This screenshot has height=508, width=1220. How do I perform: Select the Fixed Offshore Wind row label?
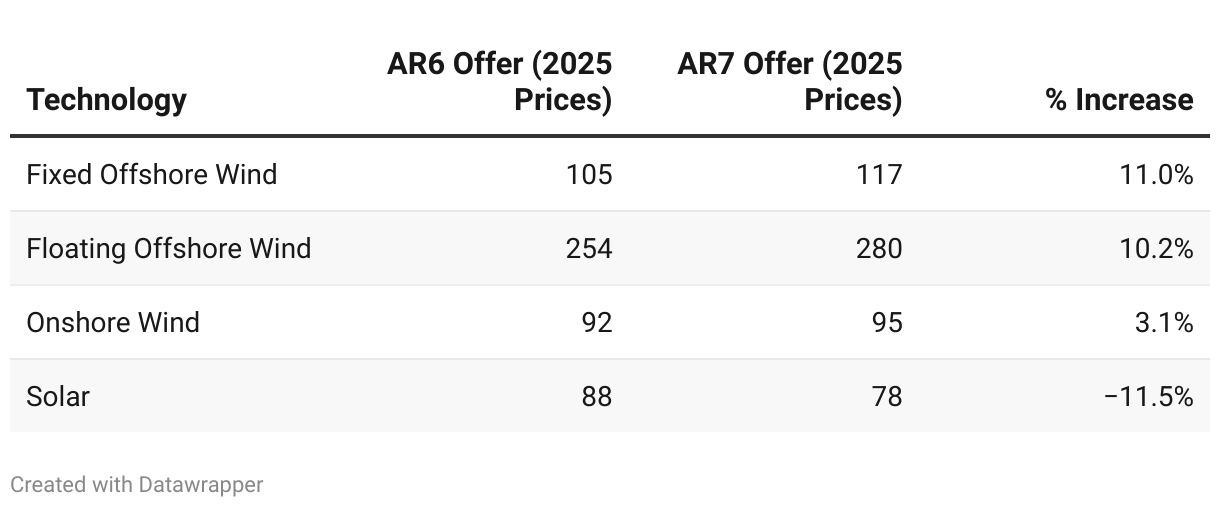click(152, 174)
